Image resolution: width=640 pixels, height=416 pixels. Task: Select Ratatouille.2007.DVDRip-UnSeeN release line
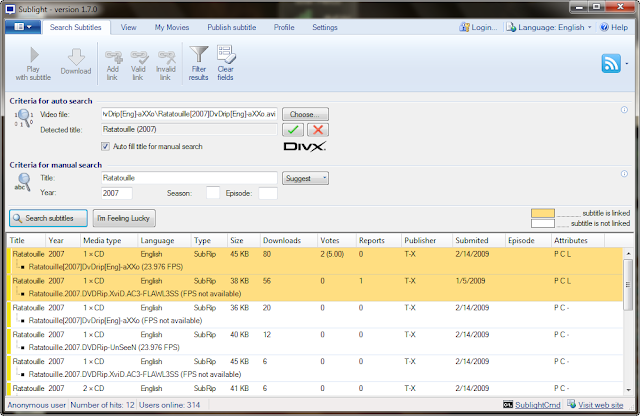point(104,347)
